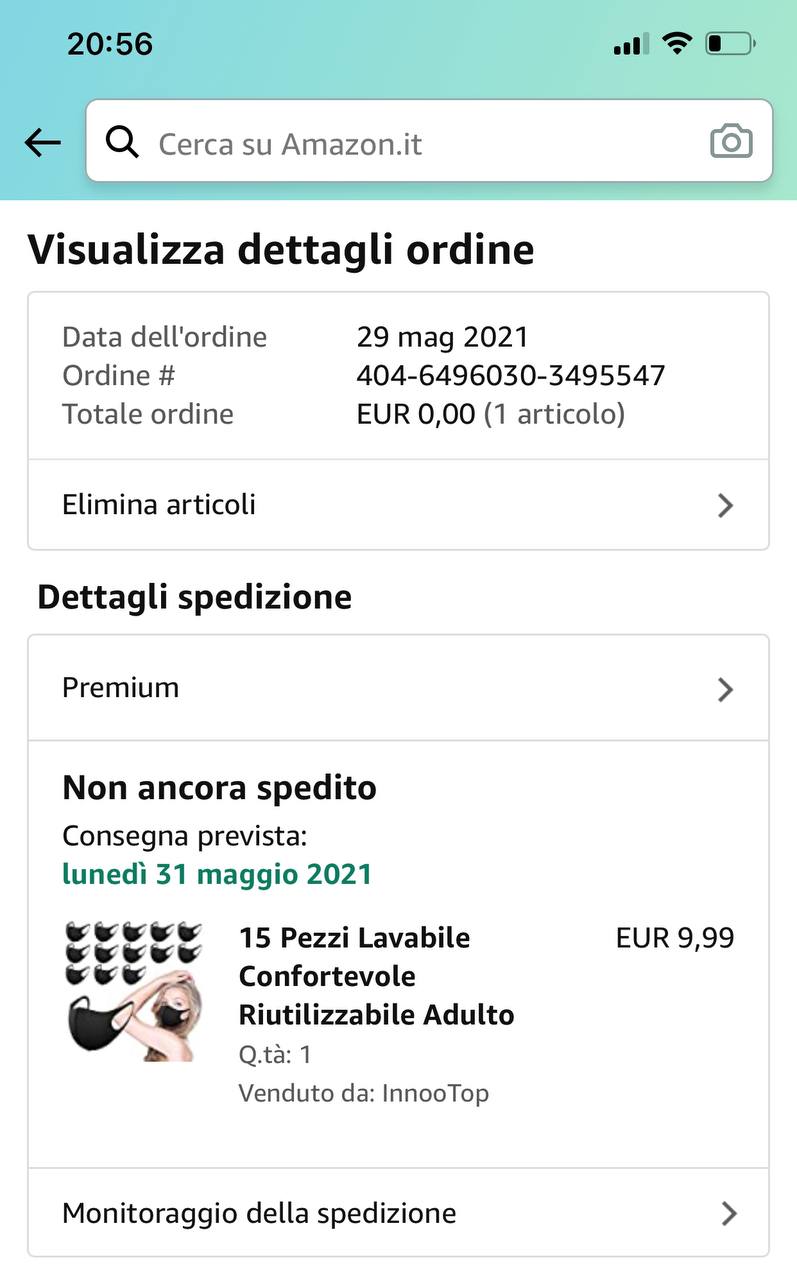Open Monitoraggio della spedizione row
The width and height of the screenshot is (797, 1280).
[x=398, y=1213]
